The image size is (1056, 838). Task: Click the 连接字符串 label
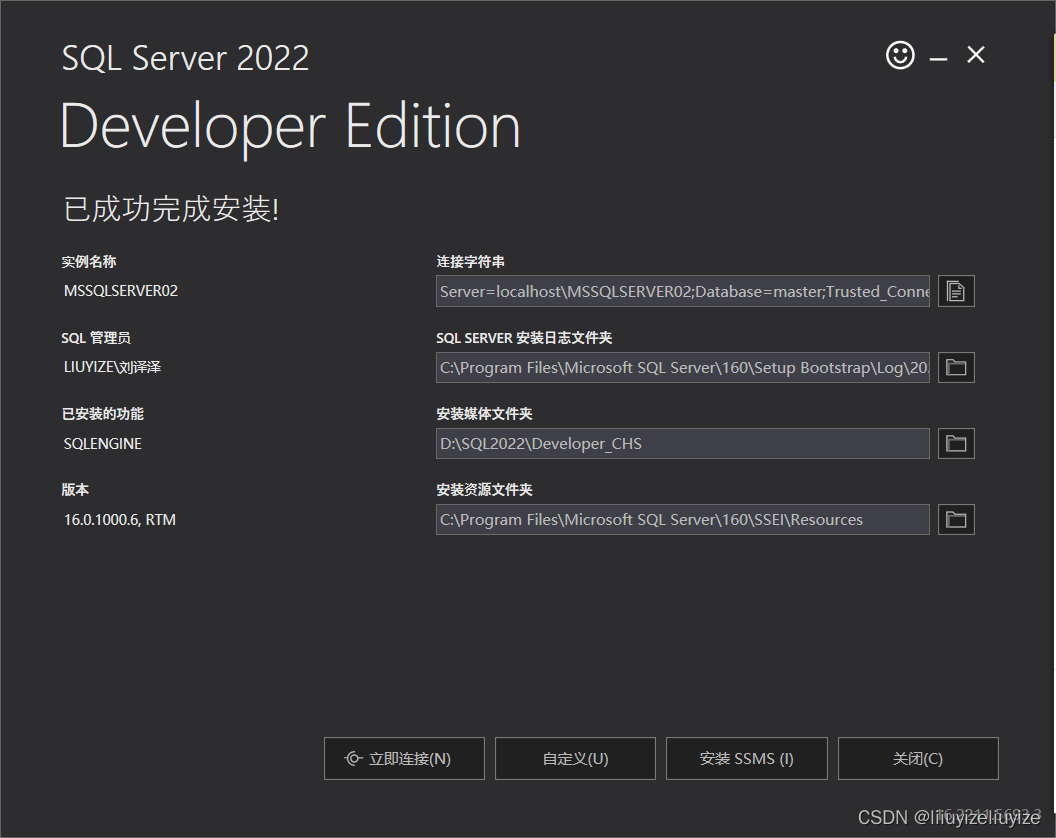coord(470,261)
